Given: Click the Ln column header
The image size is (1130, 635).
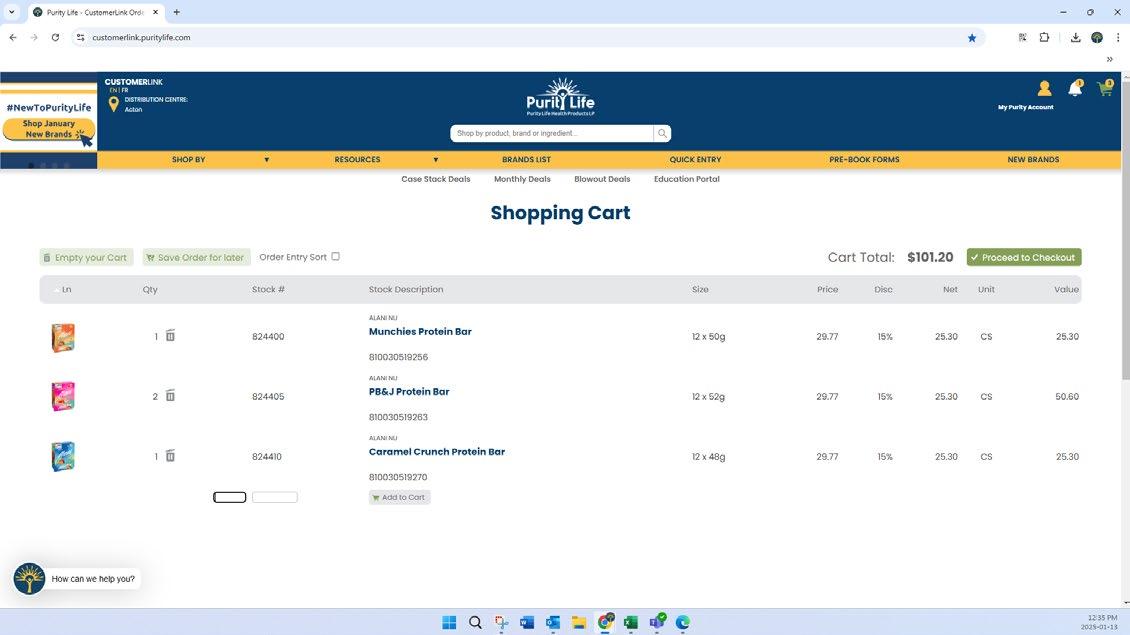Looking at the screenshot, I should point(66,290).
